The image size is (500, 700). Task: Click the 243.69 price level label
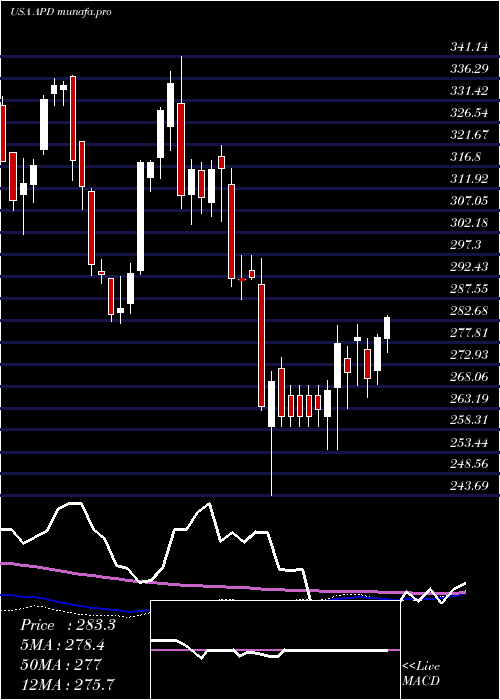(x=469, y=486)
